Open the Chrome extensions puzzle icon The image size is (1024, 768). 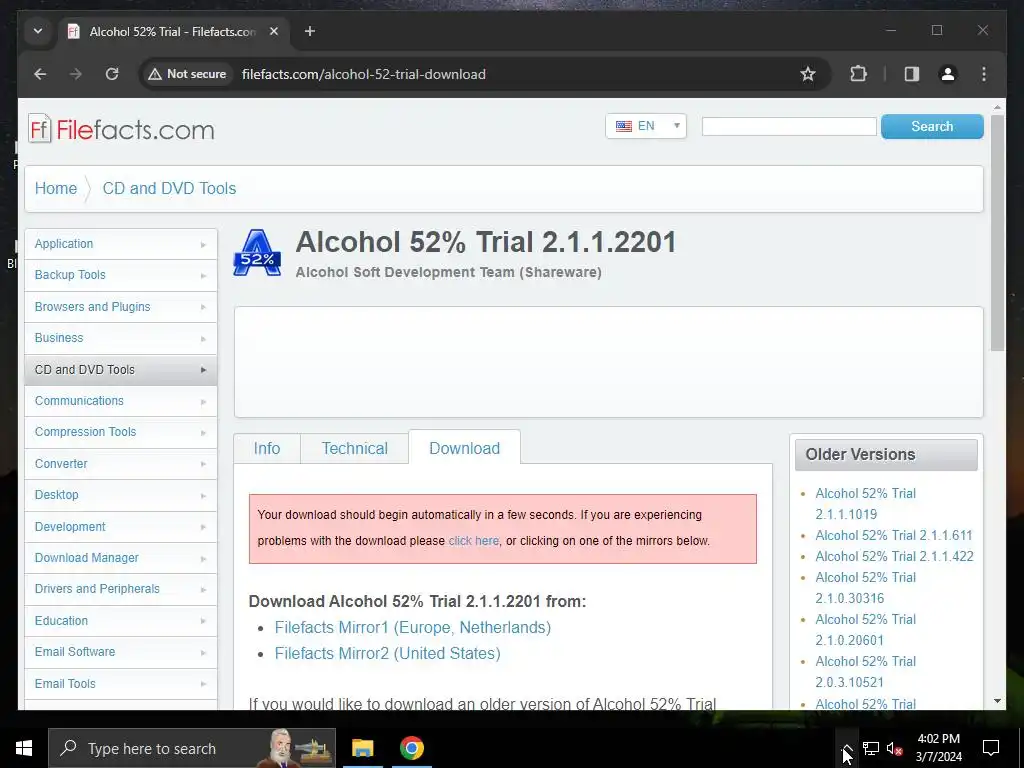(x=858, y=74)
